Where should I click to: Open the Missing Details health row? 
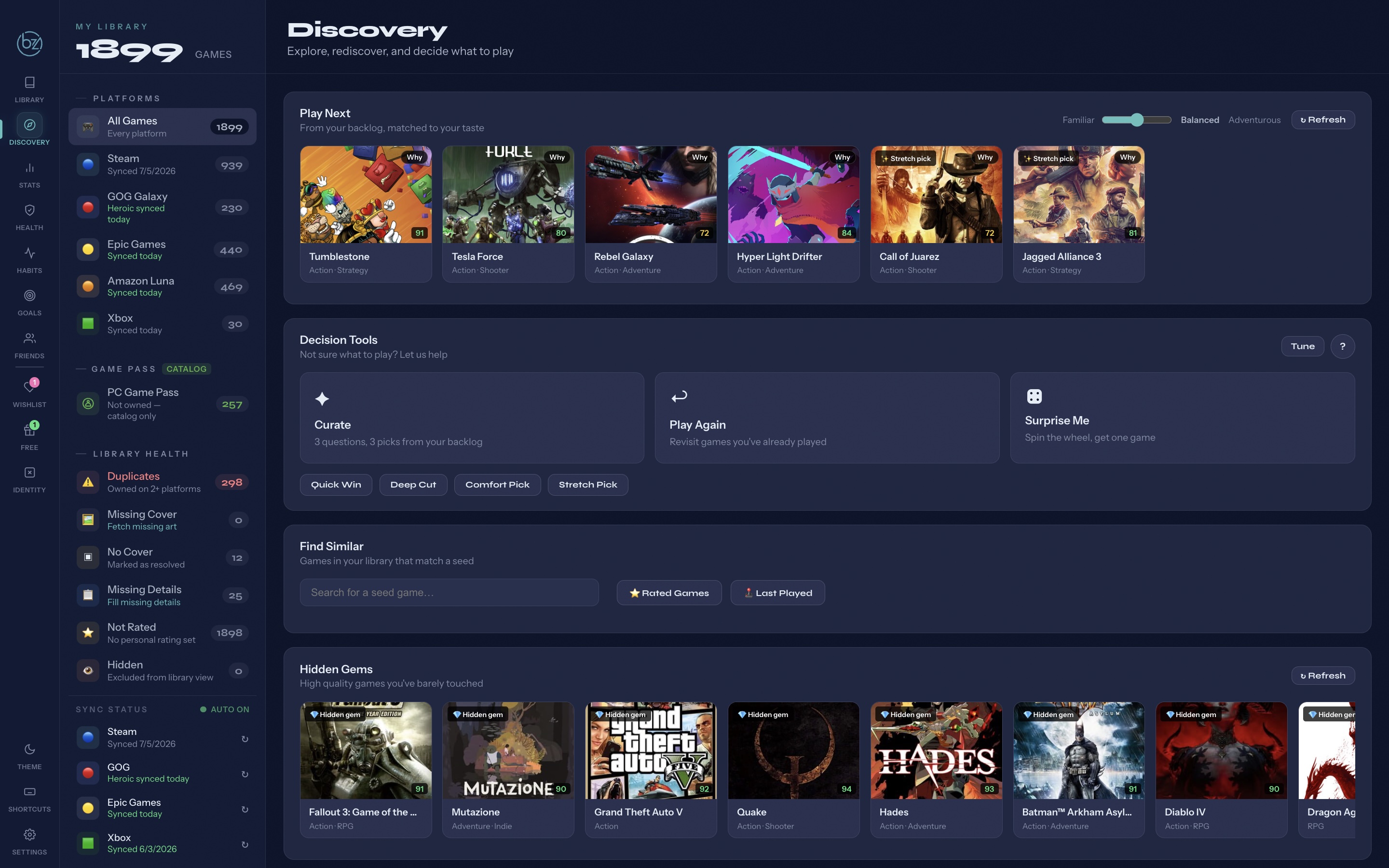coord(163,596)
